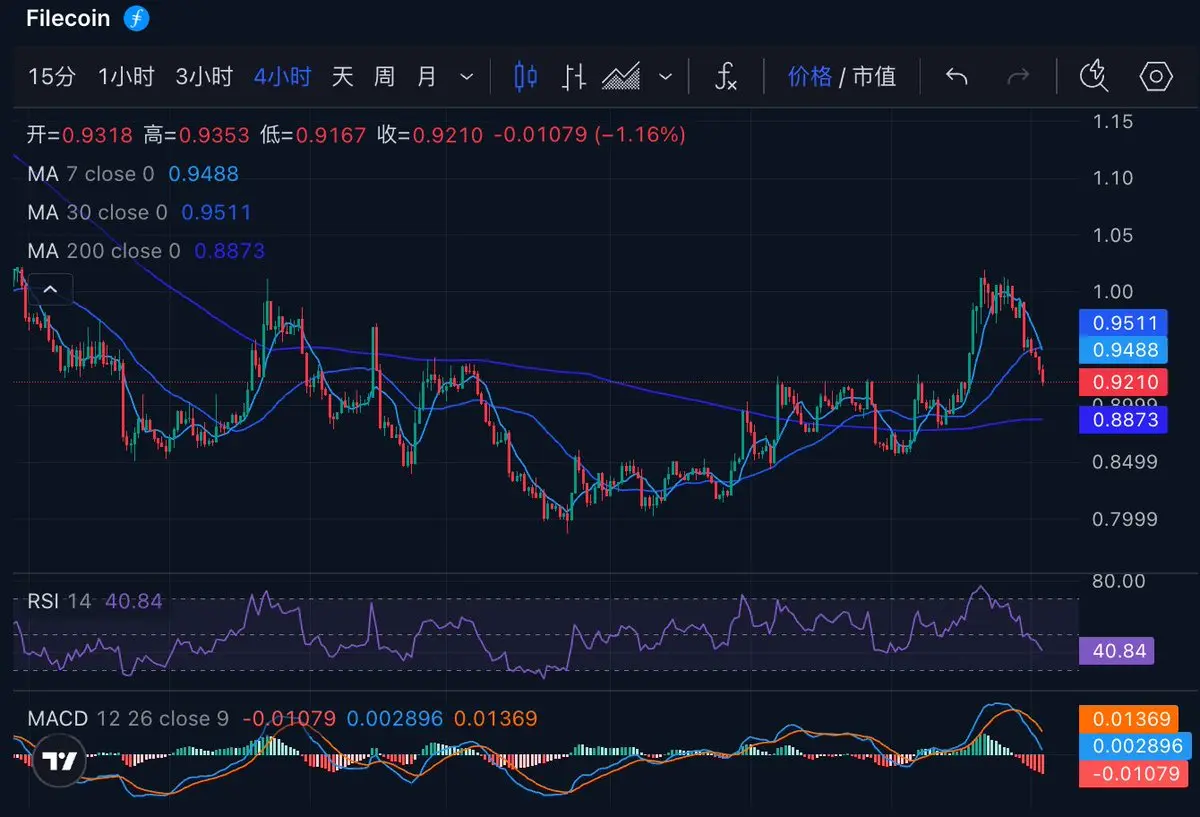Open chart settings hexagon icon
The width and height of the screenshot is (1200, 817).
coord(1156,76)
